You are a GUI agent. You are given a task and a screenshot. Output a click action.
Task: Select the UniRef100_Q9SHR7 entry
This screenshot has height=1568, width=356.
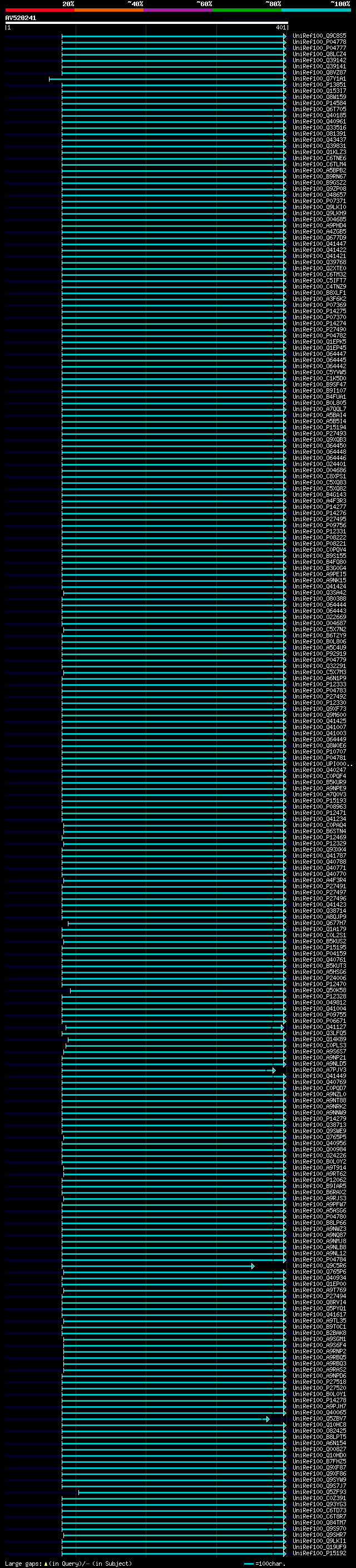(319, 1535)
